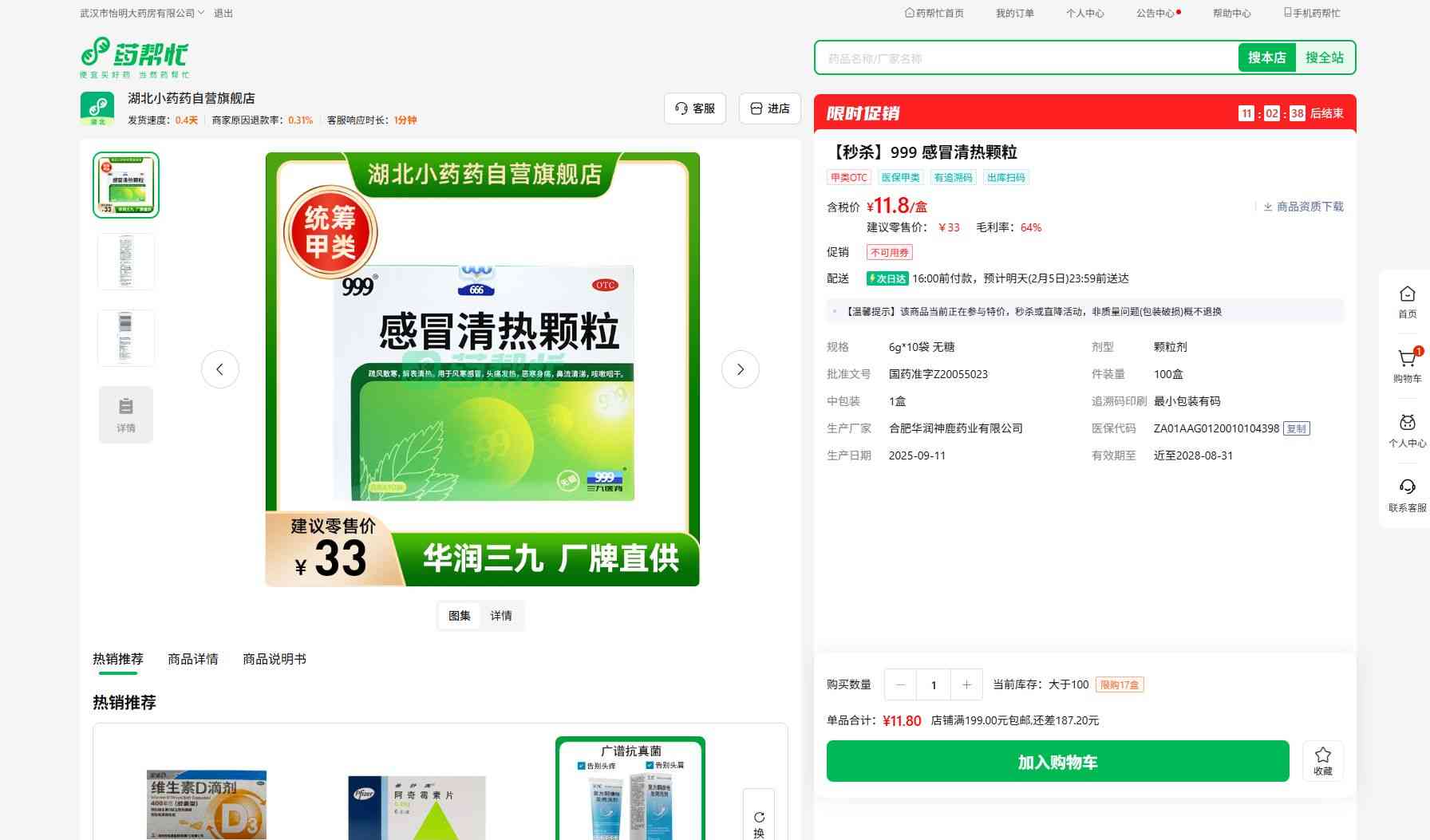Open the 商品说明书 tab
This screenshot has height=840, width=1430.
point(274,659)
